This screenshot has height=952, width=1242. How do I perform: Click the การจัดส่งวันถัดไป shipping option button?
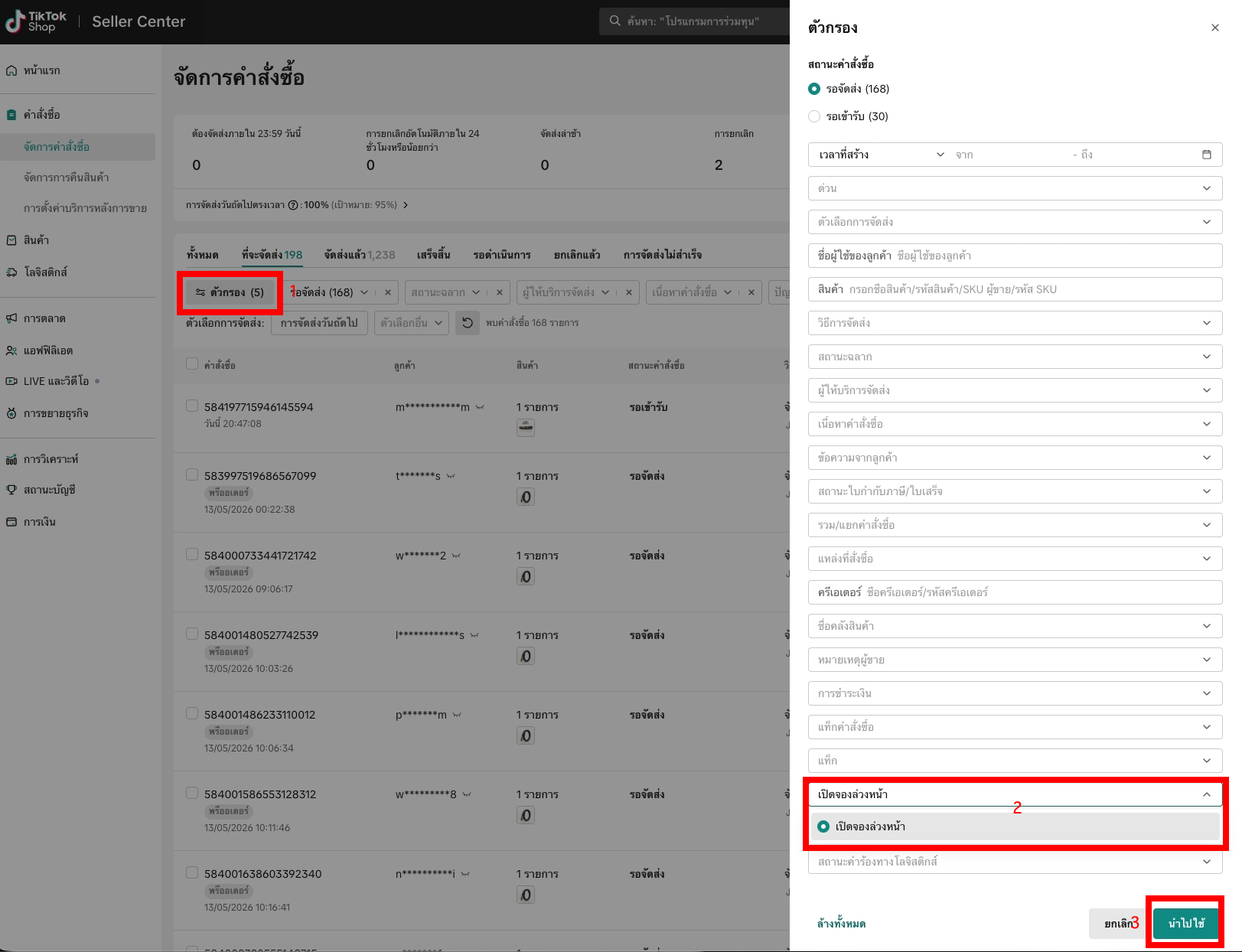point(319,323)
